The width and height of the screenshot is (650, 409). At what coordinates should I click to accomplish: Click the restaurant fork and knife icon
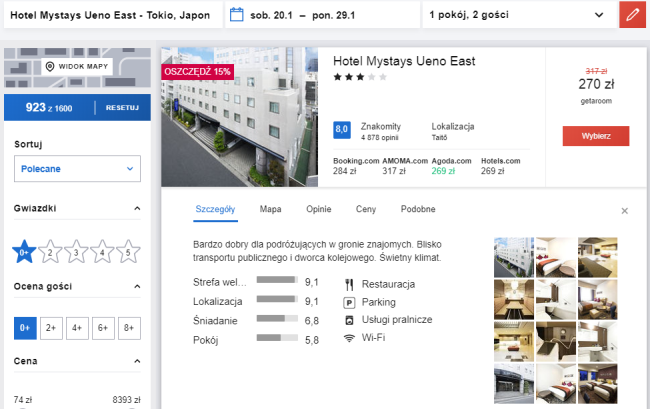pos(349,284)
